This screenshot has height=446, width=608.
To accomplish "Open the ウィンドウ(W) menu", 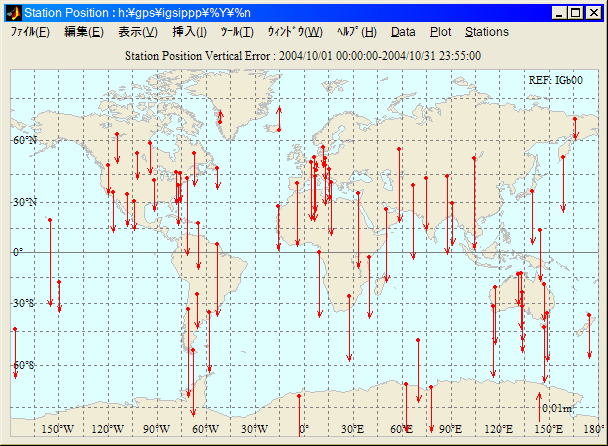I will click(x=294, y=32).
